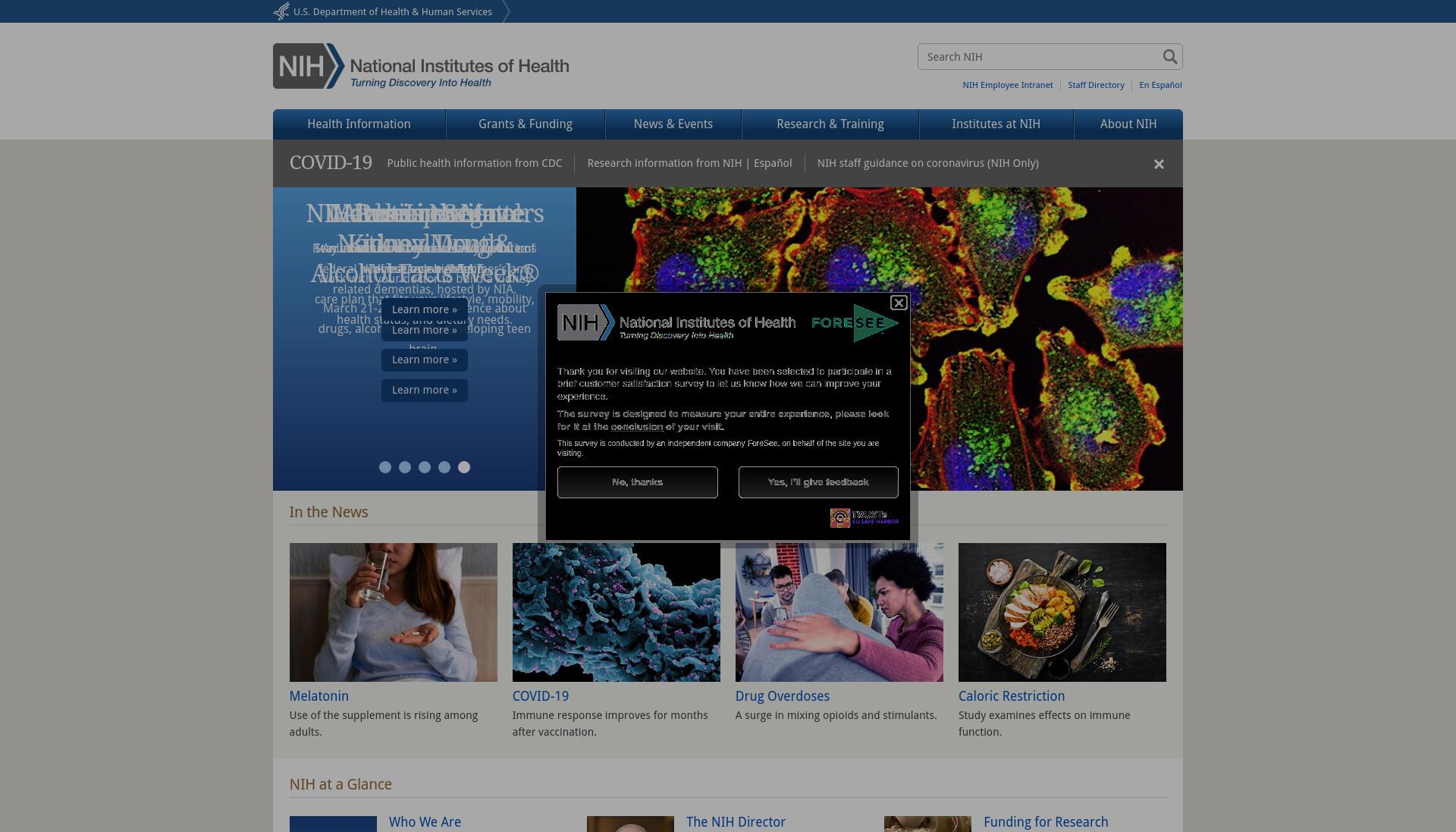Open the Caloric Restriction food thumbnail
This screenshot has height=832, width=1456.
[1062, 612]
